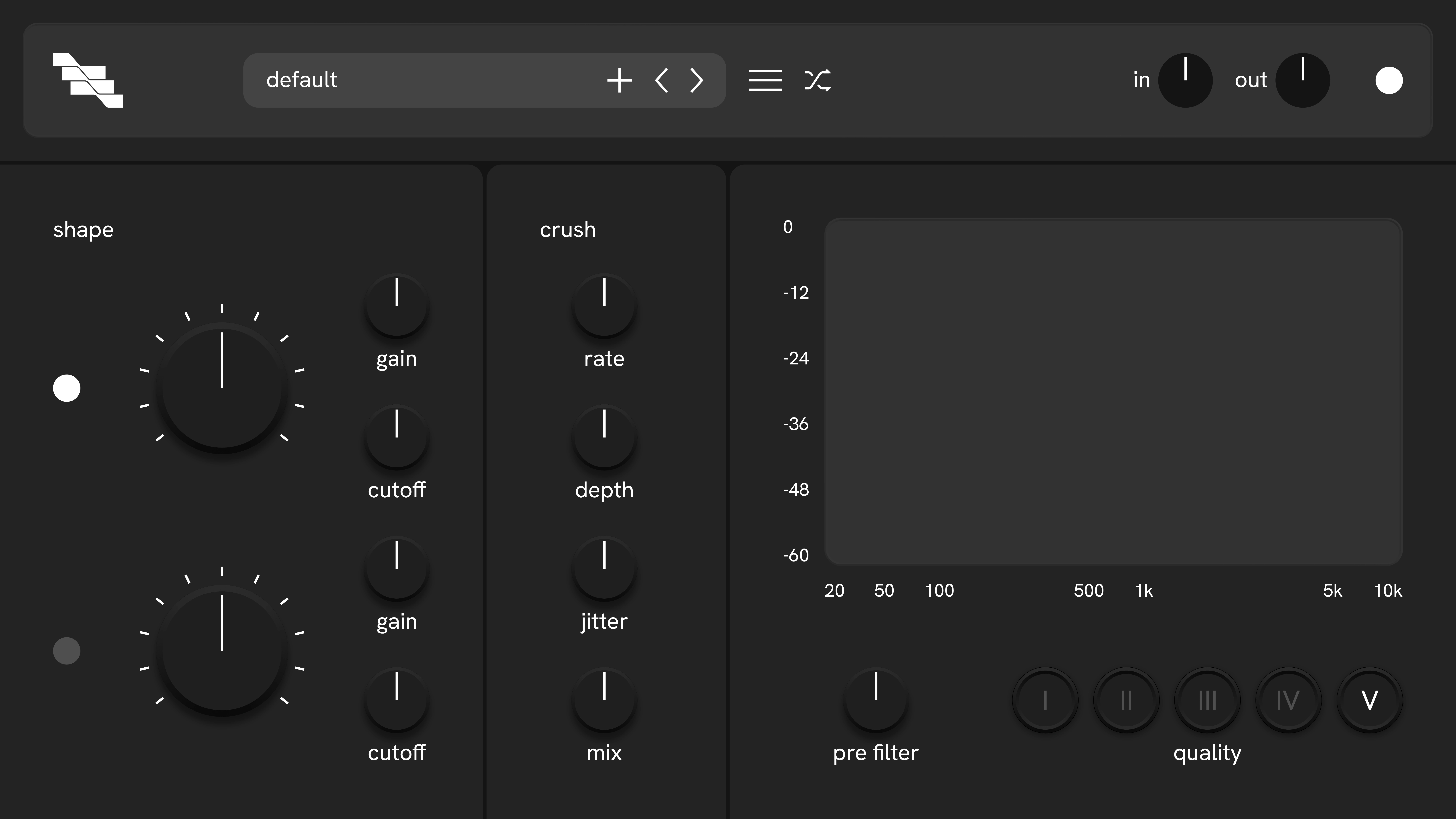Screen dimensions: 1456x819
Task: Toggle the upper shape stage on/off dot
Action: pyautogui.click(x=67, y=388)
